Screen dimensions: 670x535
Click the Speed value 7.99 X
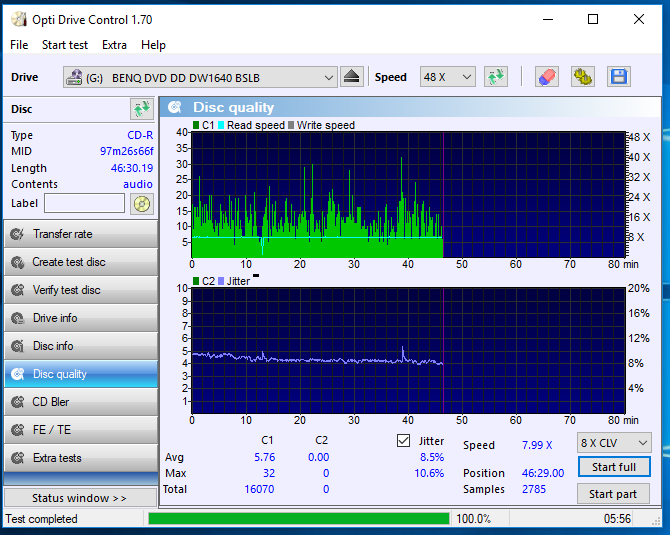pos(537,445)
